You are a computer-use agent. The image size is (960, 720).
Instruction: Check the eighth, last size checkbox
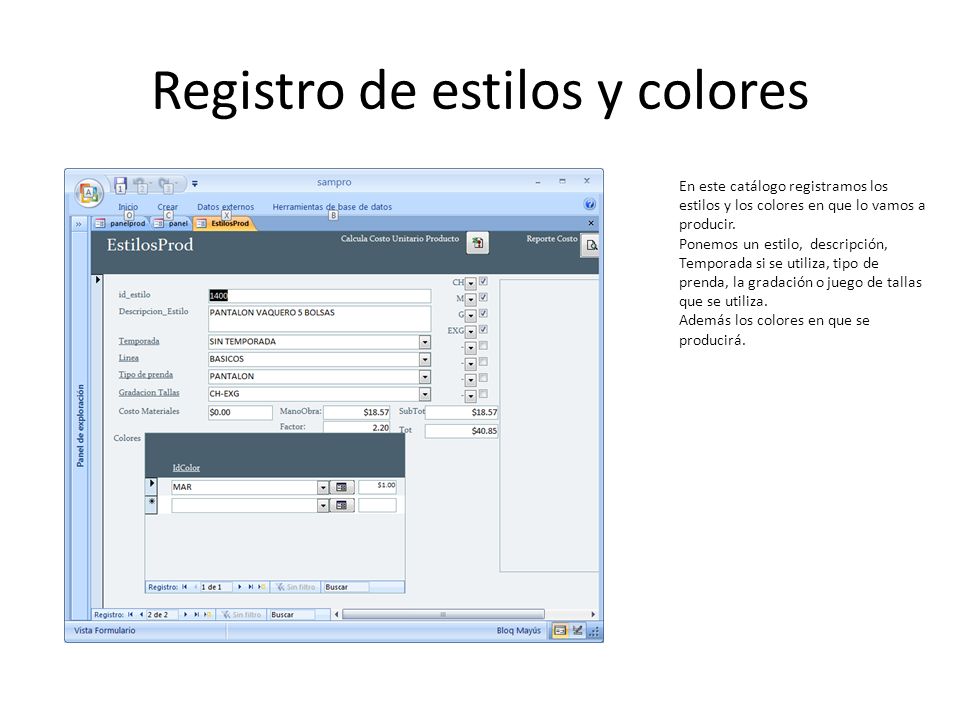click(483, 394)
